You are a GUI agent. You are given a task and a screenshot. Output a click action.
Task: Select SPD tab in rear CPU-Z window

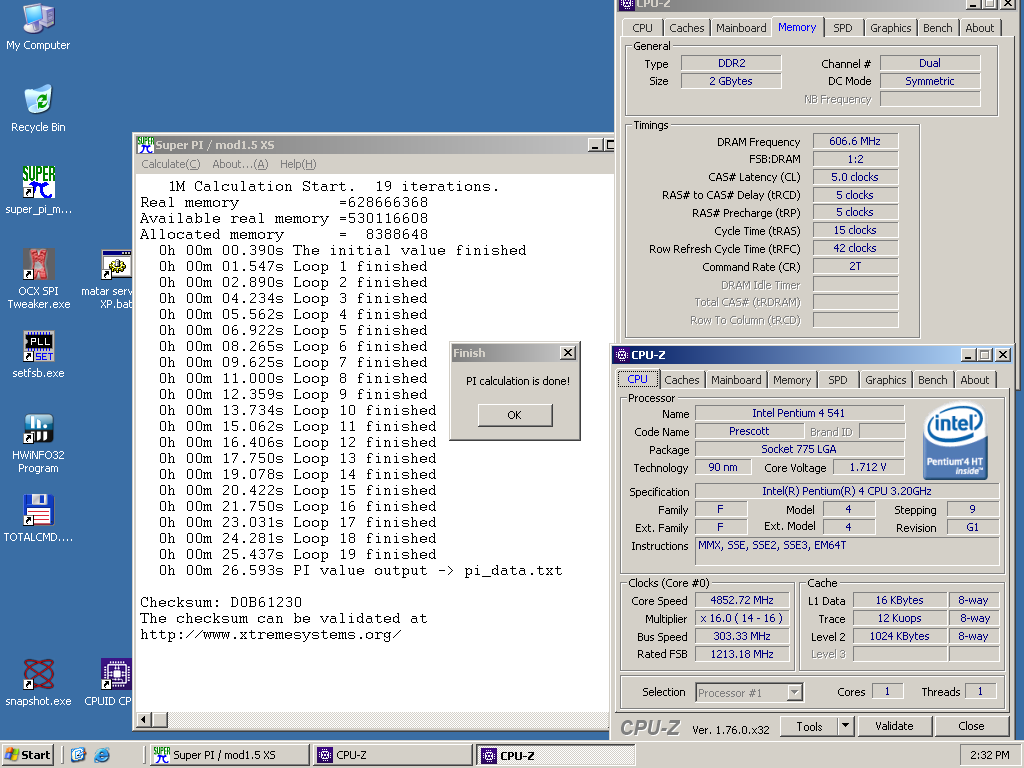[x=843, y=28]
